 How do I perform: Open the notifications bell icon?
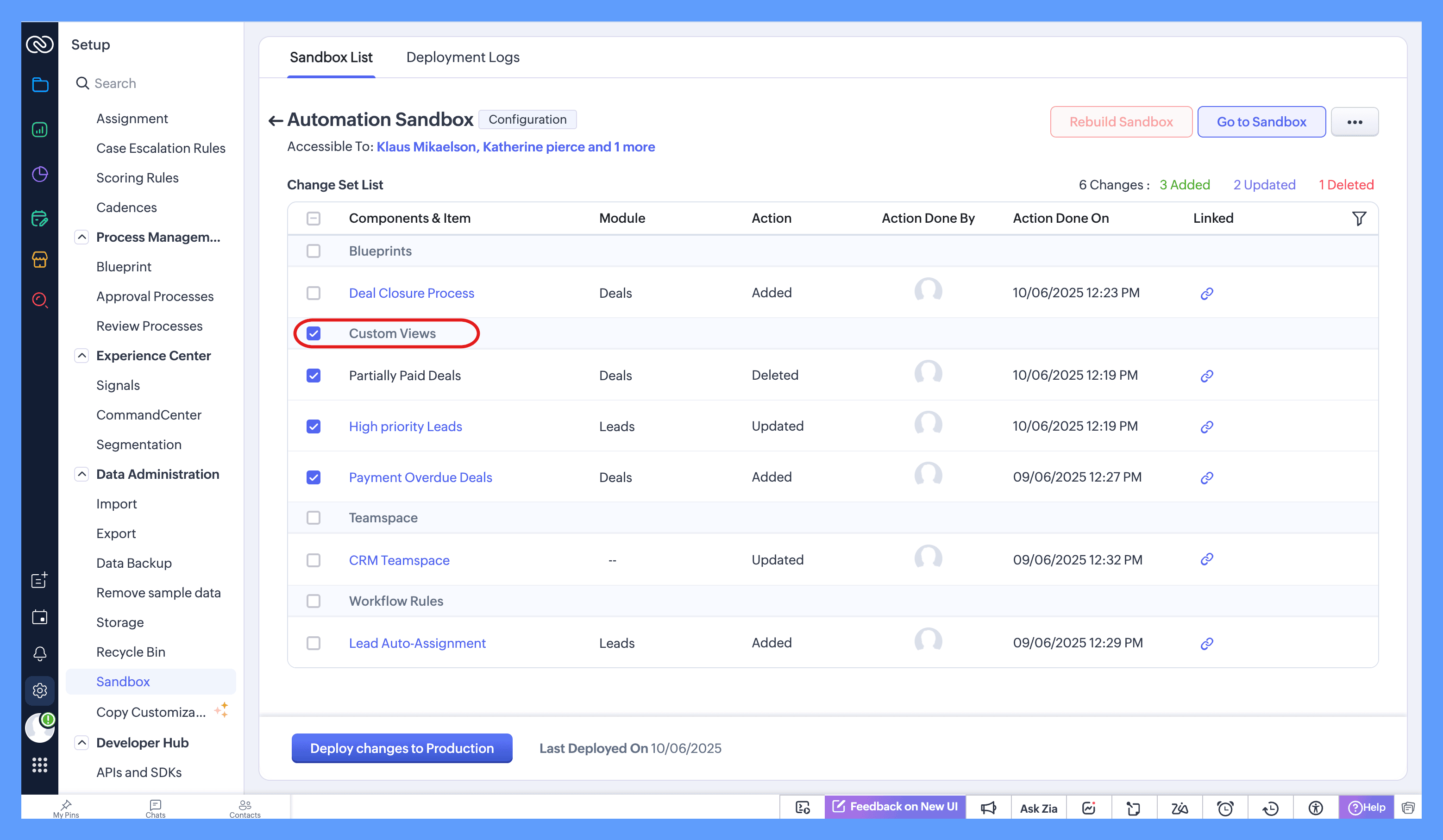39,653
